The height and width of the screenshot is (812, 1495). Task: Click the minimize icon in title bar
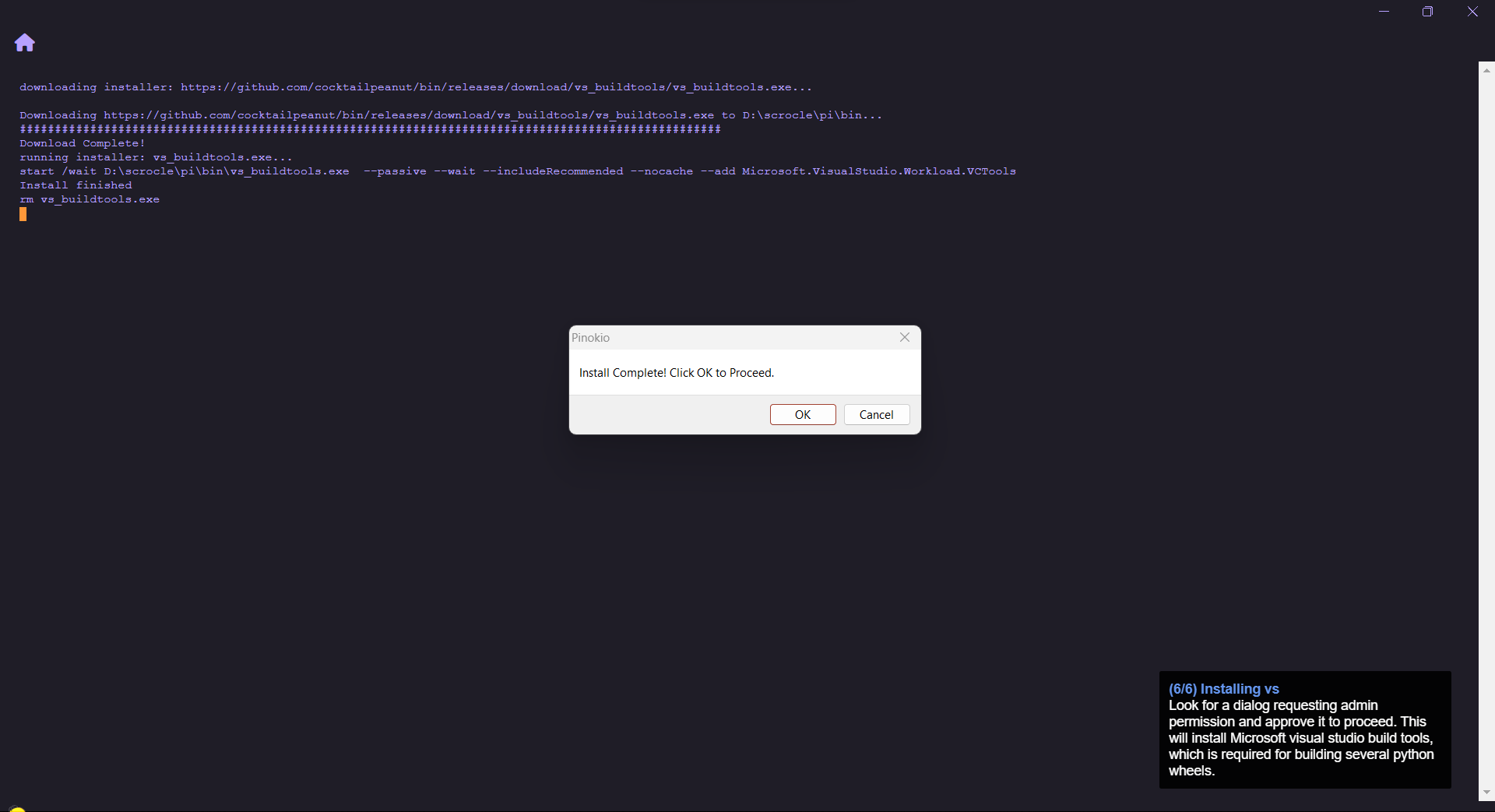pyautogui.click(x=1384, y=12)
